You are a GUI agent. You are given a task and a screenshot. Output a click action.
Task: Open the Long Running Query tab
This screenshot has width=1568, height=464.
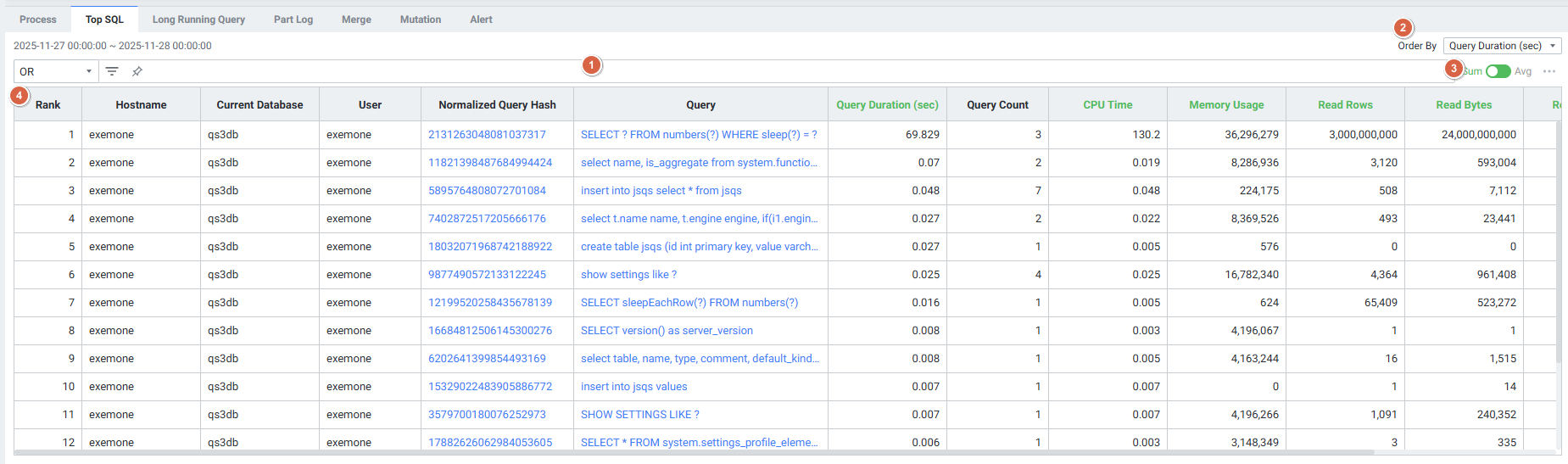[x=198, y=20]
